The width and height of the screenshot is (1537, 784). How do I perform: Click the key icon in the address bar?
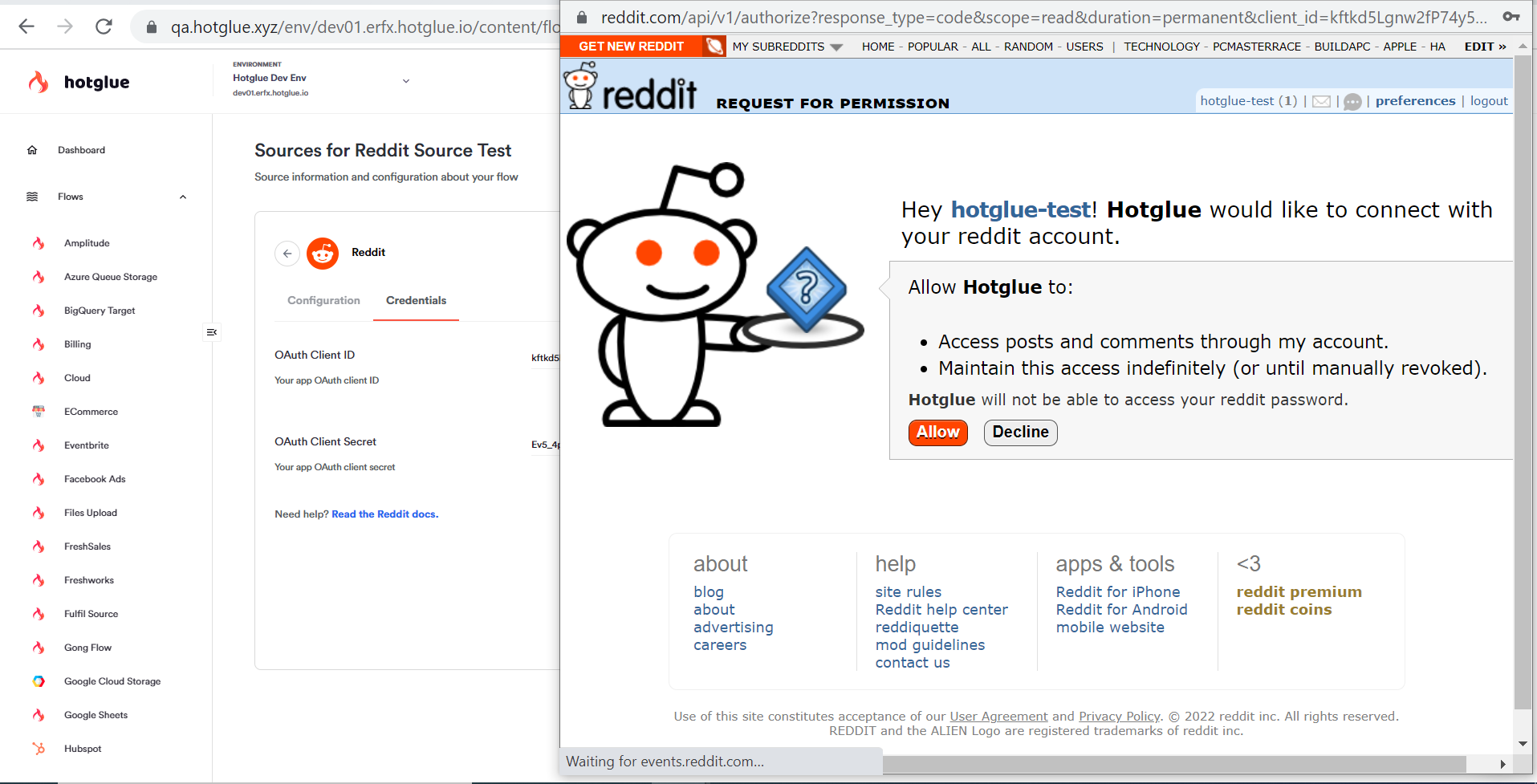pyautogui.click(x=1511, y=17)
